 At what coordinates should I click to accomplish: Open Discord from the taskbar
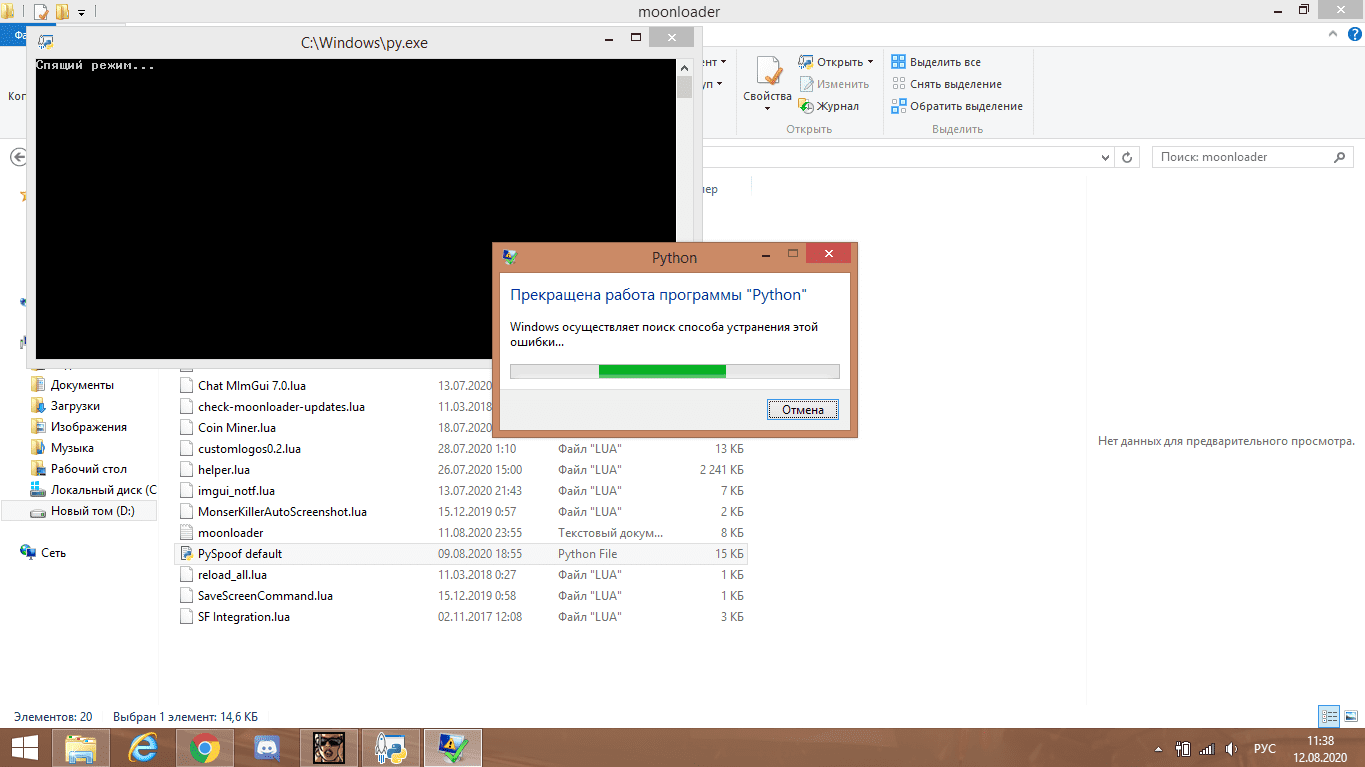coord(267,747)
